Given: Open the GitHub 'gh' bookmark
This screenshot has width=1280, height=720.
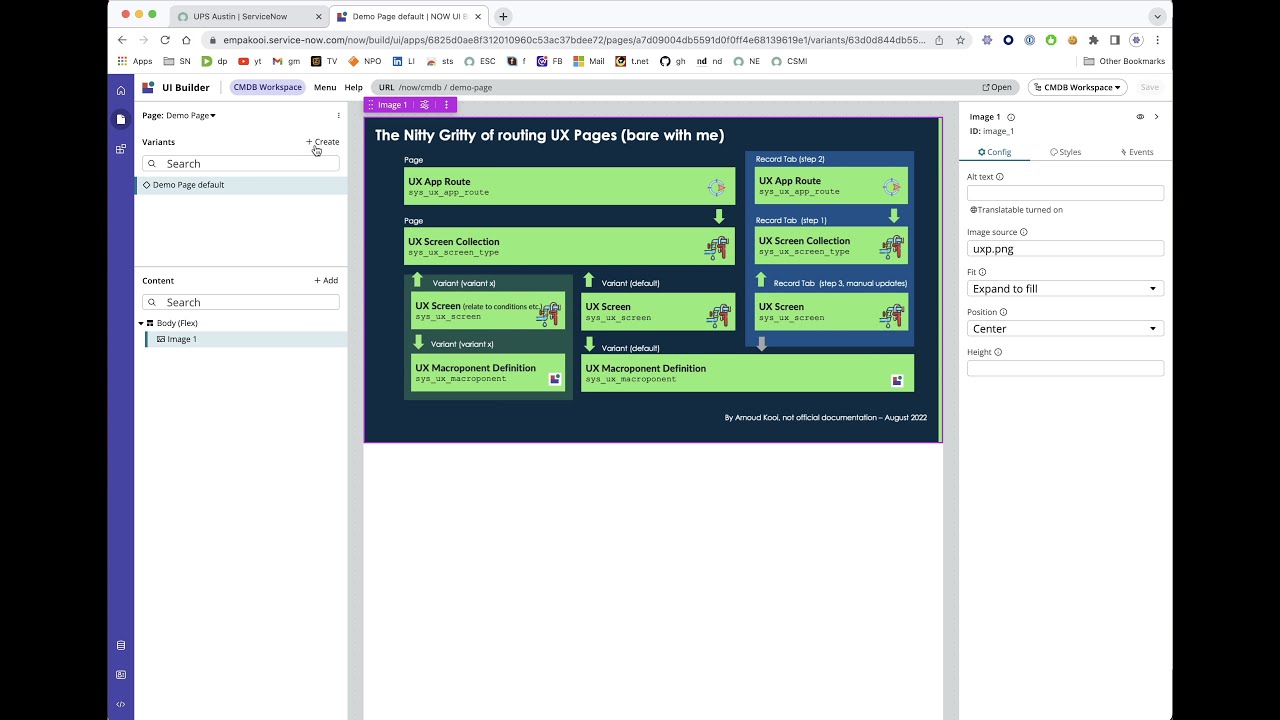Looking at the screenshot, I should [x=672, y=61].
